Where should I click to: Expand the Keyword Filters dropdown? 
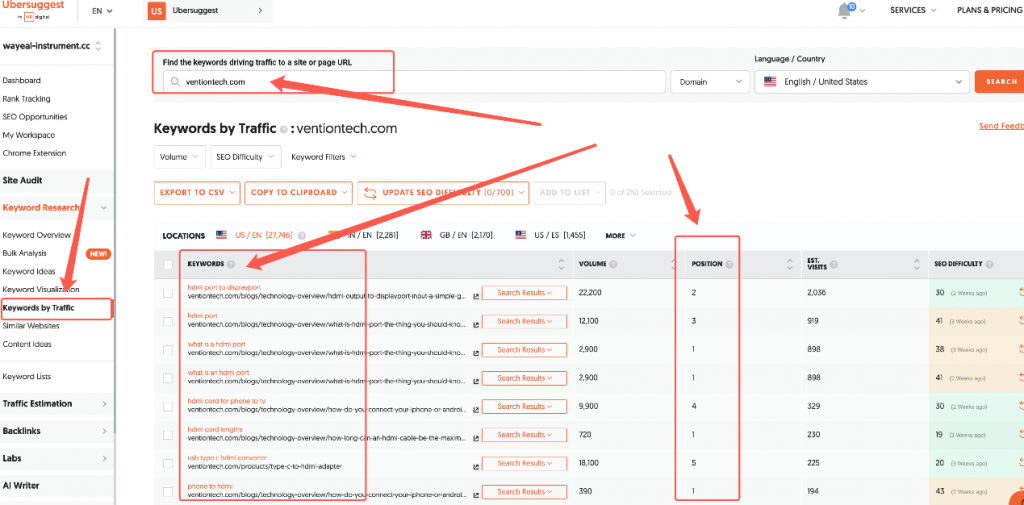[x=324, y=157]
